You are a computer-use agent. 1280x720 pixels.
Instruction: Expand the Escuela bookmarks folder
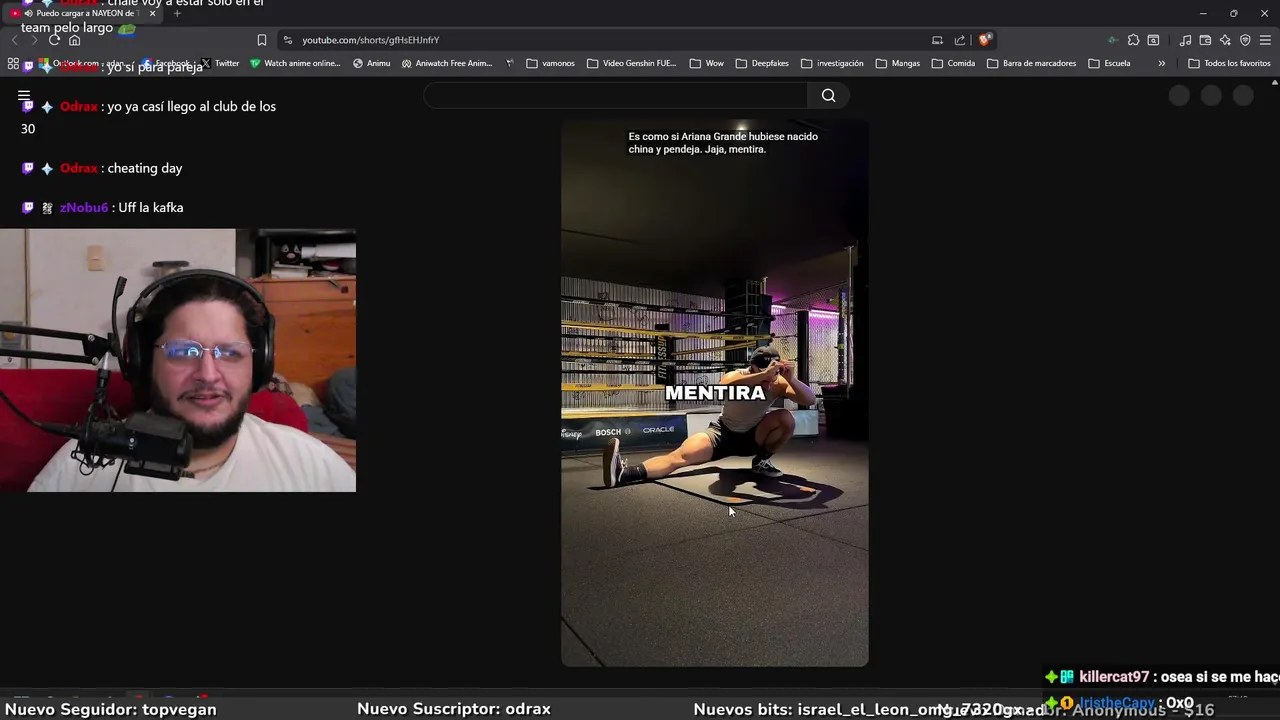1110,63
